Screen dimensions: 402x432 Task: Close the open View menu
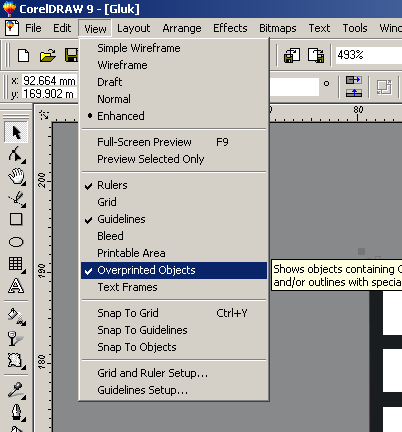click(x=95, y=28)
